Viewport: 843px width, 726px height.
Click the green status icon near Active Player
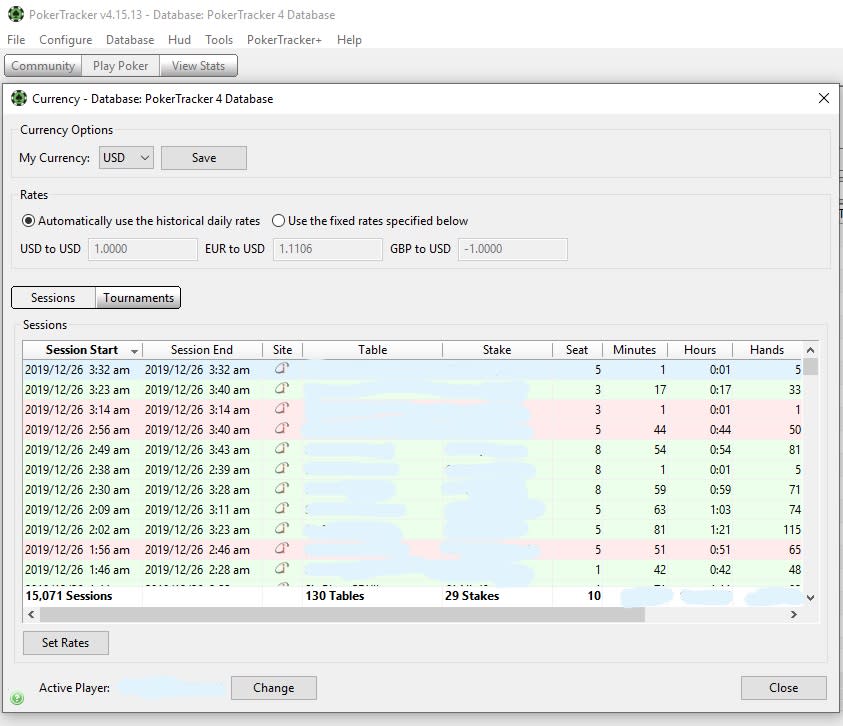[x=17, y=699]
